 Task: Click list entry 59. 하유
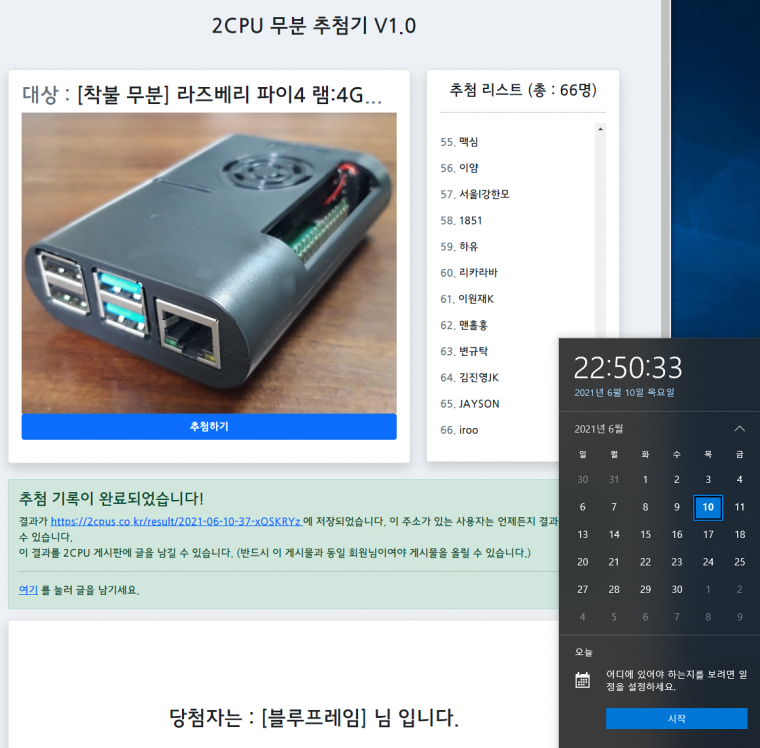coord(459,246)
